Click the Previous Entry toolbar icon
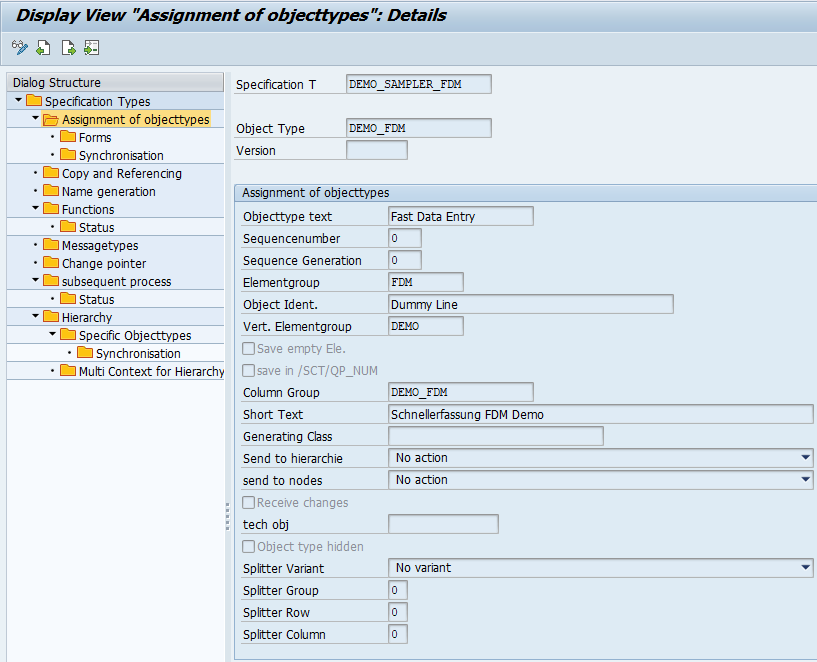817x662 pixels. pyautogui.click(x=43, y=48)
